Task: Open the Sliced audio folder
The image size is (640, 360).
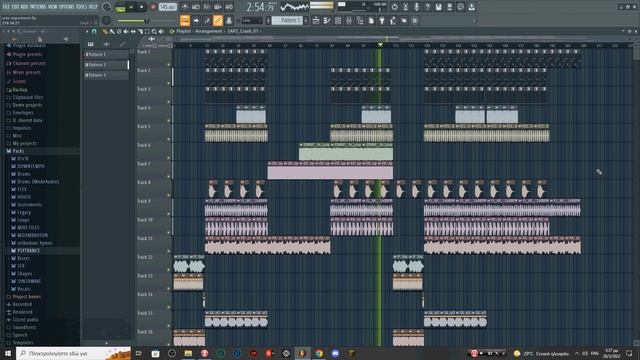Action: tap(25, 320)
